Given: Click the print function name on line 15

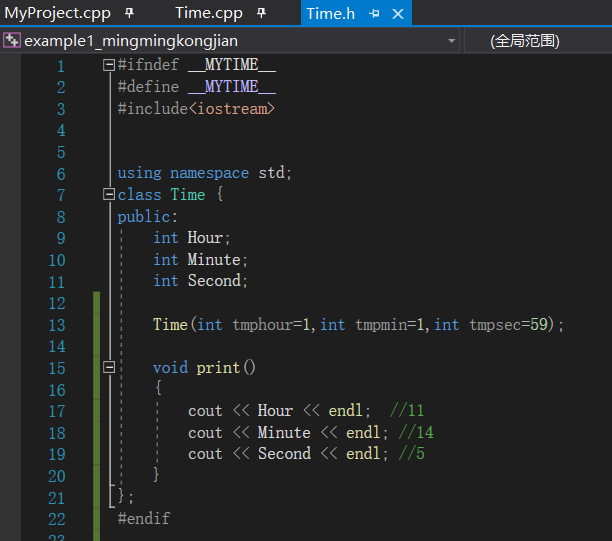Looking at the screenshot, I should [218, 368].
